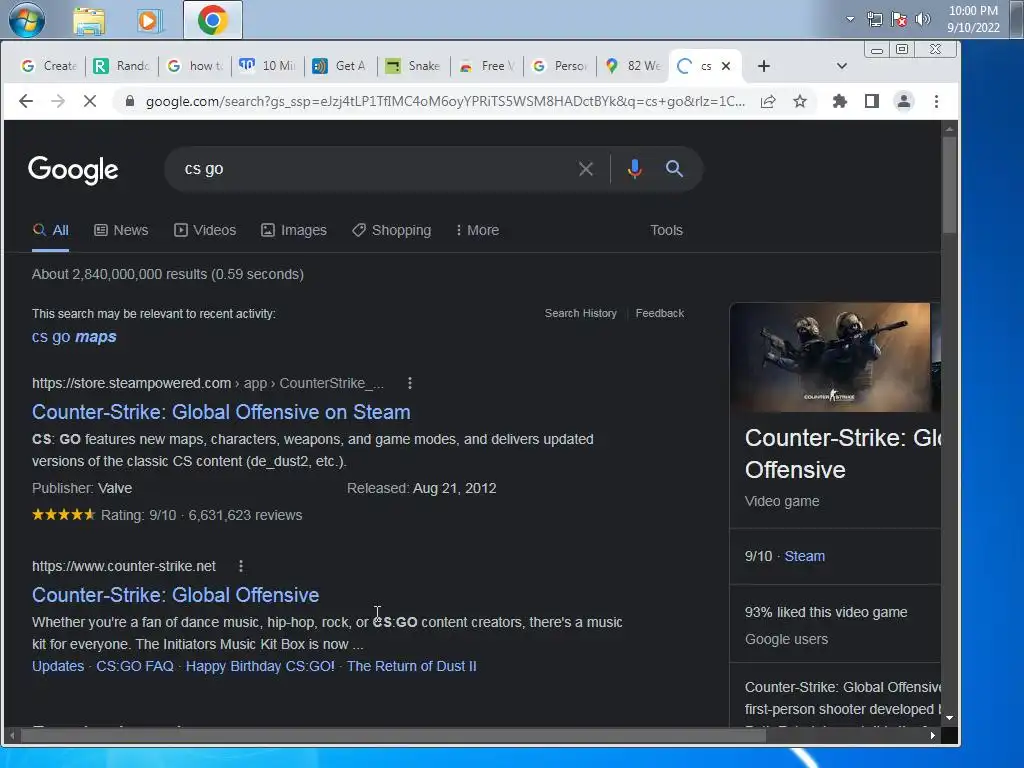Open The Return of Dust II sitelink

(x=411, y=666)
